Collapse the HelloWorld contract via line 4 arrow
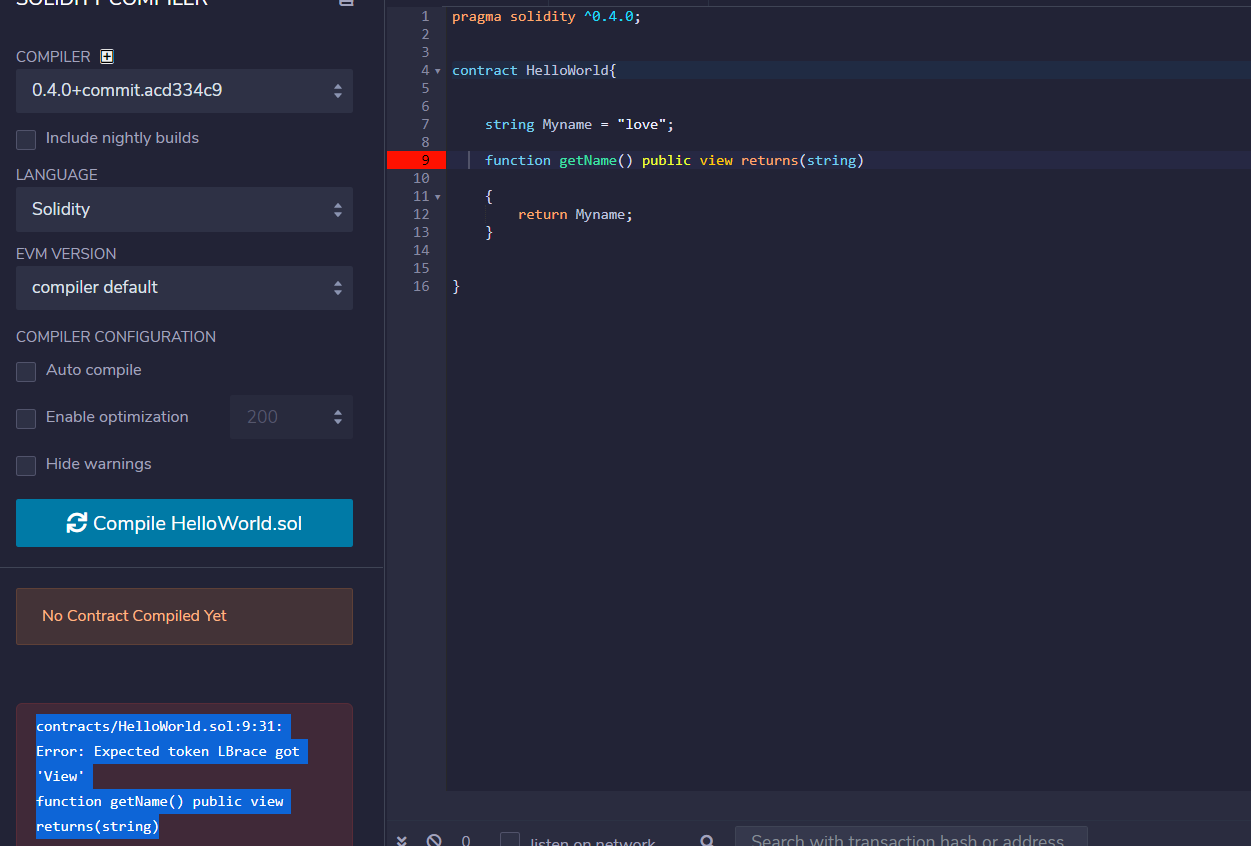Image resolution: width=1251 pixels, height=846 pixels. point(438,70)
